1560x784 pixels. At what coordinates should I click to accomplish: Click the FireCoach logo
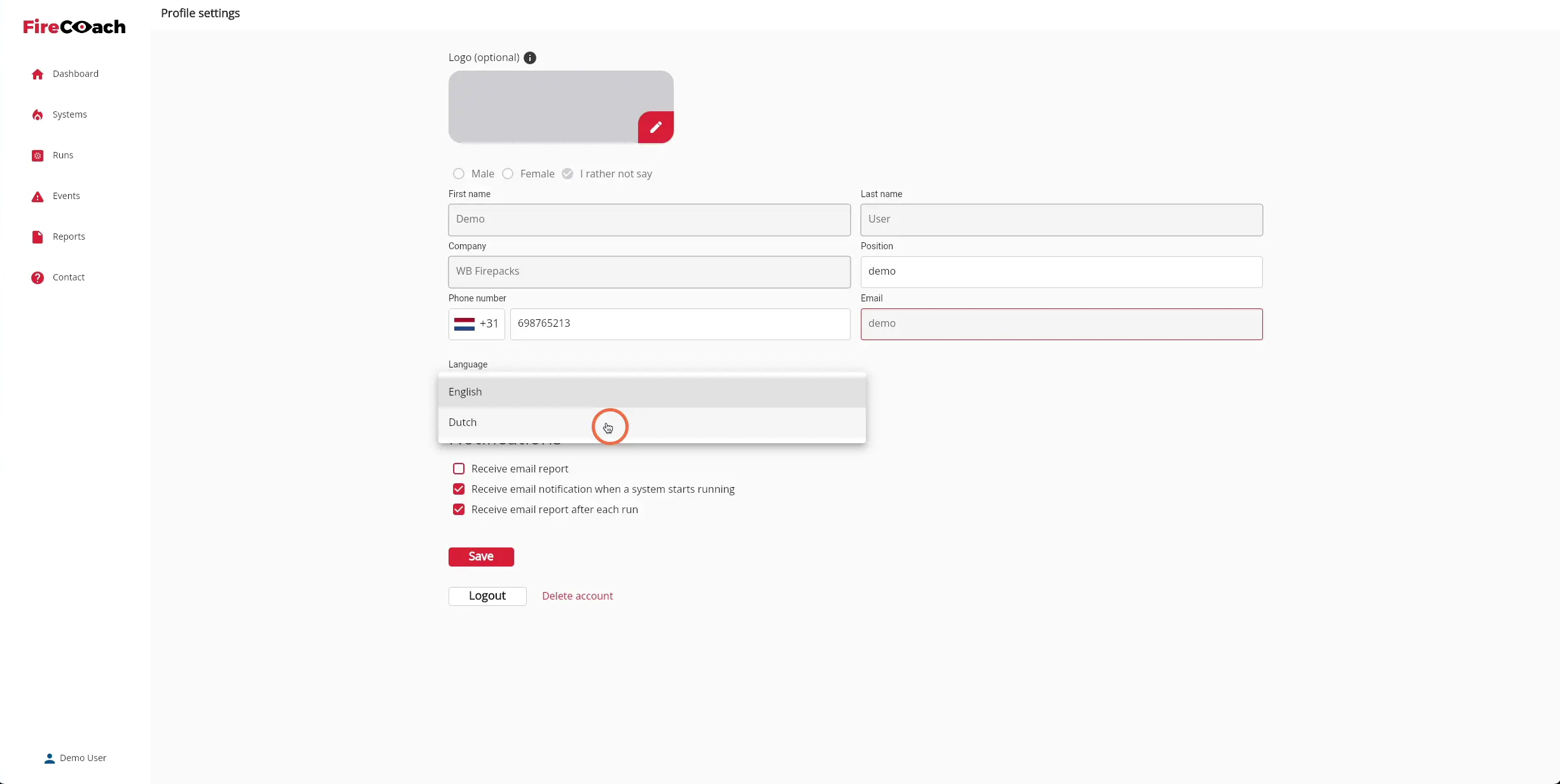(x=74, y=27)
